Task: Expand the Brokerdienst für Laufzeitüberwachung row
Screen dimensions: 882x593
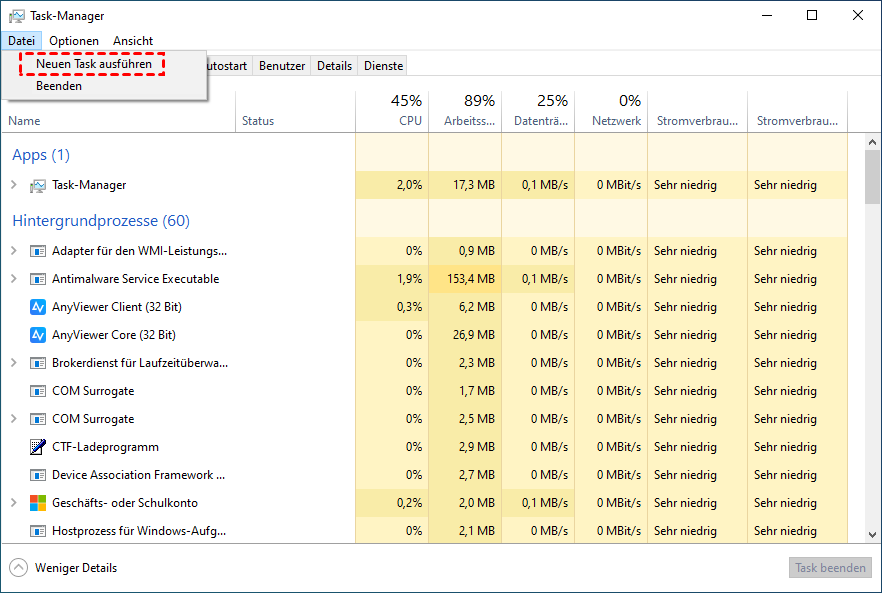Action: (14, 363)
